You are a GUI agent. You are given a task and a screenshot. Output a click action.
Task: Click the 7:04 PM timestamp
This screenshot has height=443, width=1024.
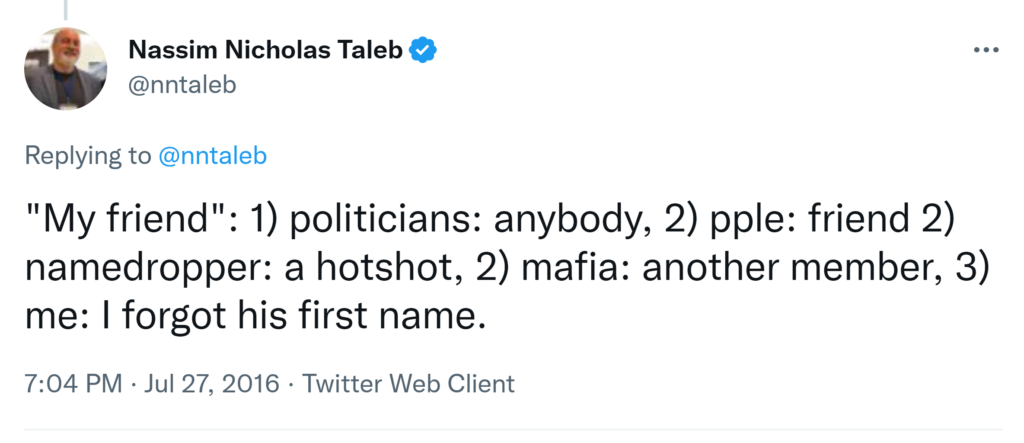pyautogui.click(x=73, y=383)
